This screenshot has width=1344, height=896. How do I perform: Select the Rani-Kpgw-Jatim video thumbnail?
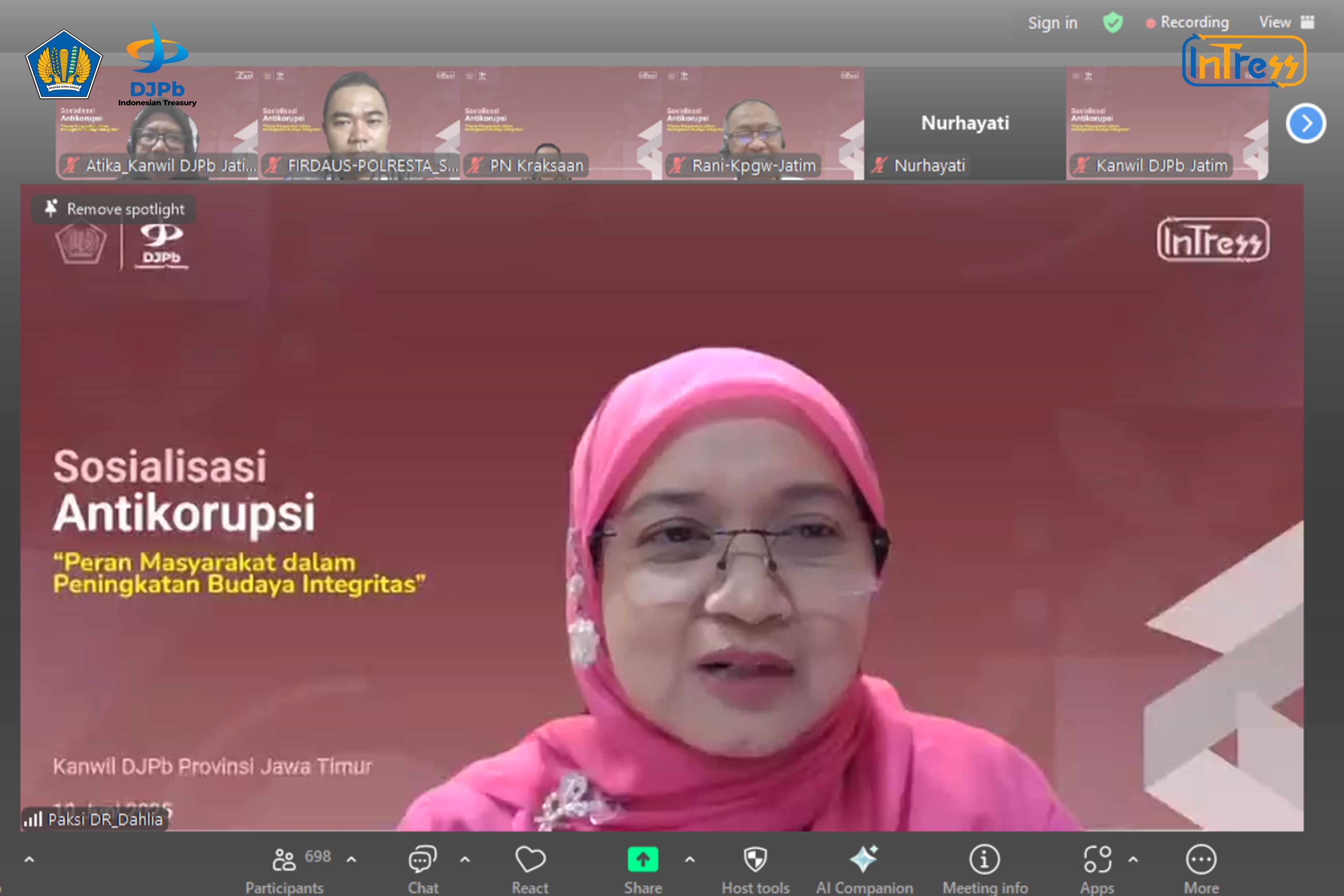[x=763, y=123]
